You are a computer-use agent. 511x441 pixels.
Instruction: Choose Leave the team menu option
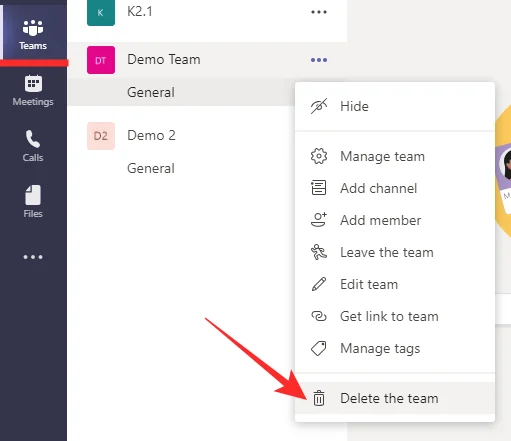[x=395, y=252]
